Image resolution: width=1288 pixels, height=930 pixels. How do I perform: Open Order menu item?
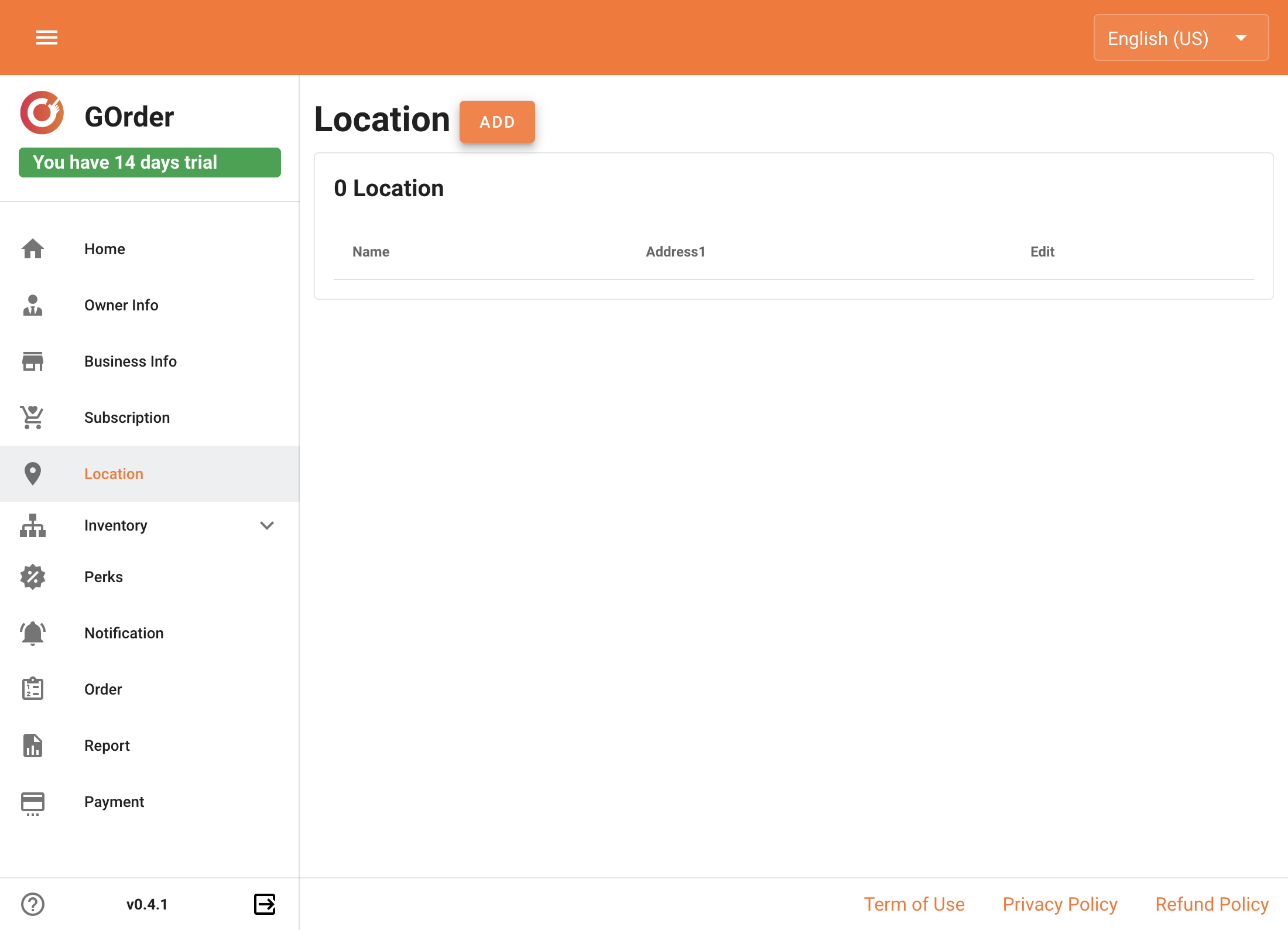tap(150, 689)
